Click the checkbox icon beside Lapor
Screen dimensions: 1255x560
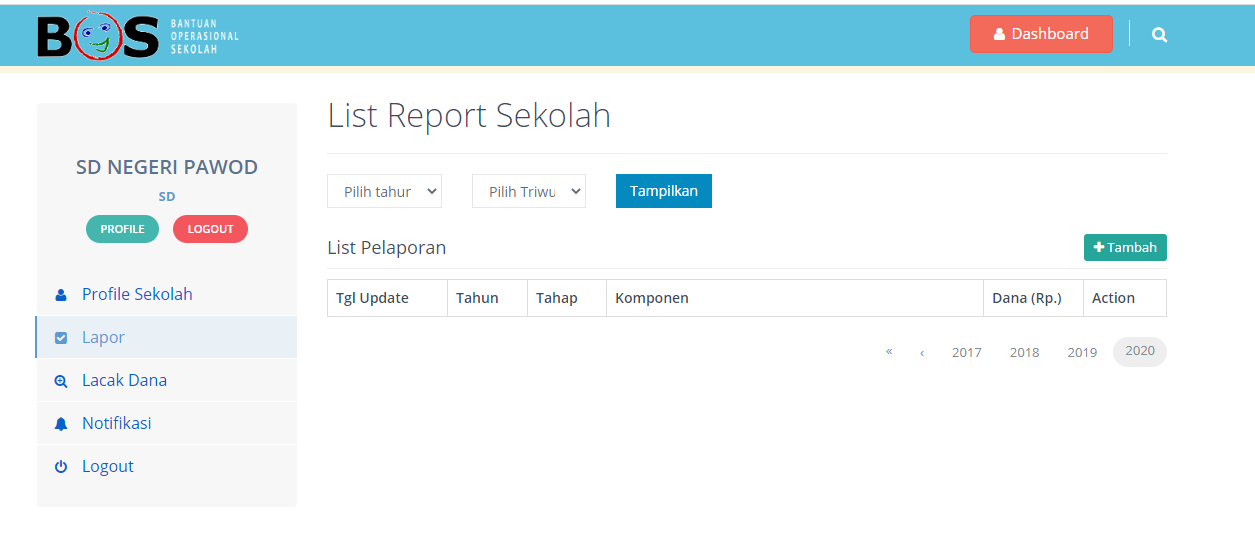tap(61, 338)
